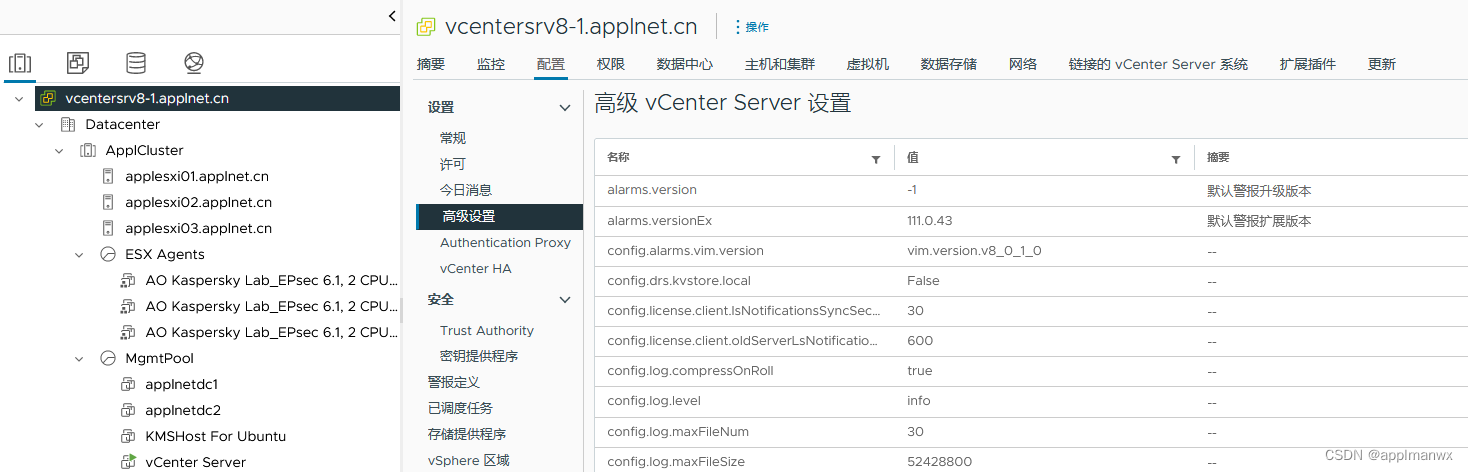Open the 操作 actions menu

(x=752, y=27)
